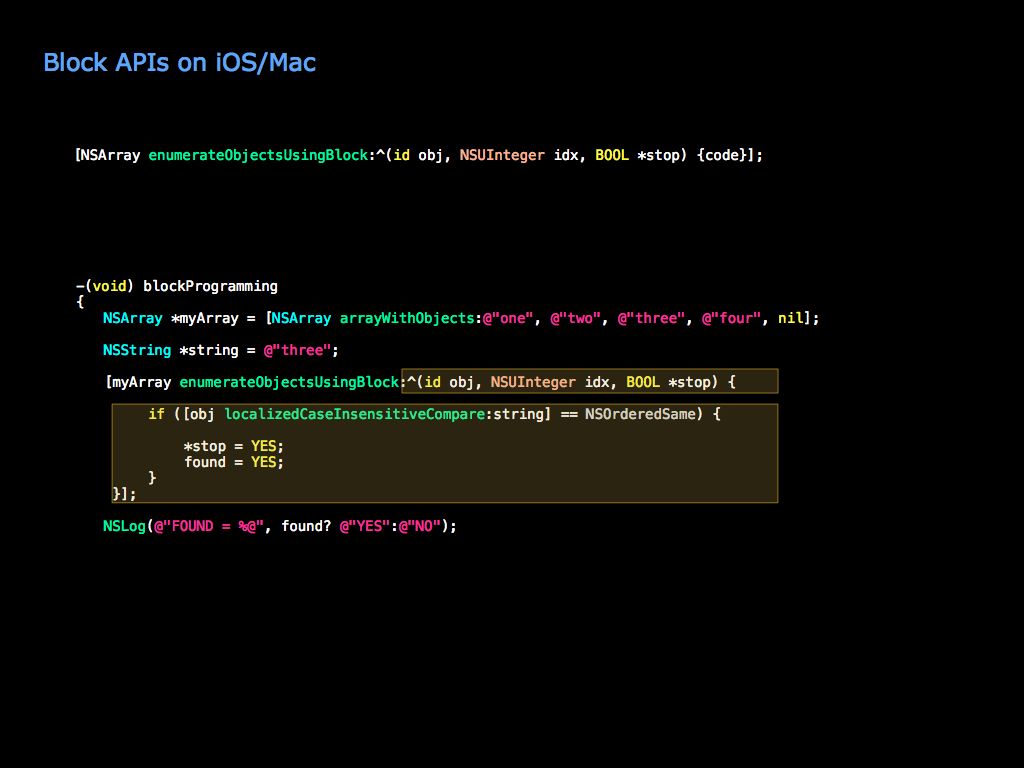Select the highlighted if-statement block outline
The image size is (1024, 768).
[444, 452]
